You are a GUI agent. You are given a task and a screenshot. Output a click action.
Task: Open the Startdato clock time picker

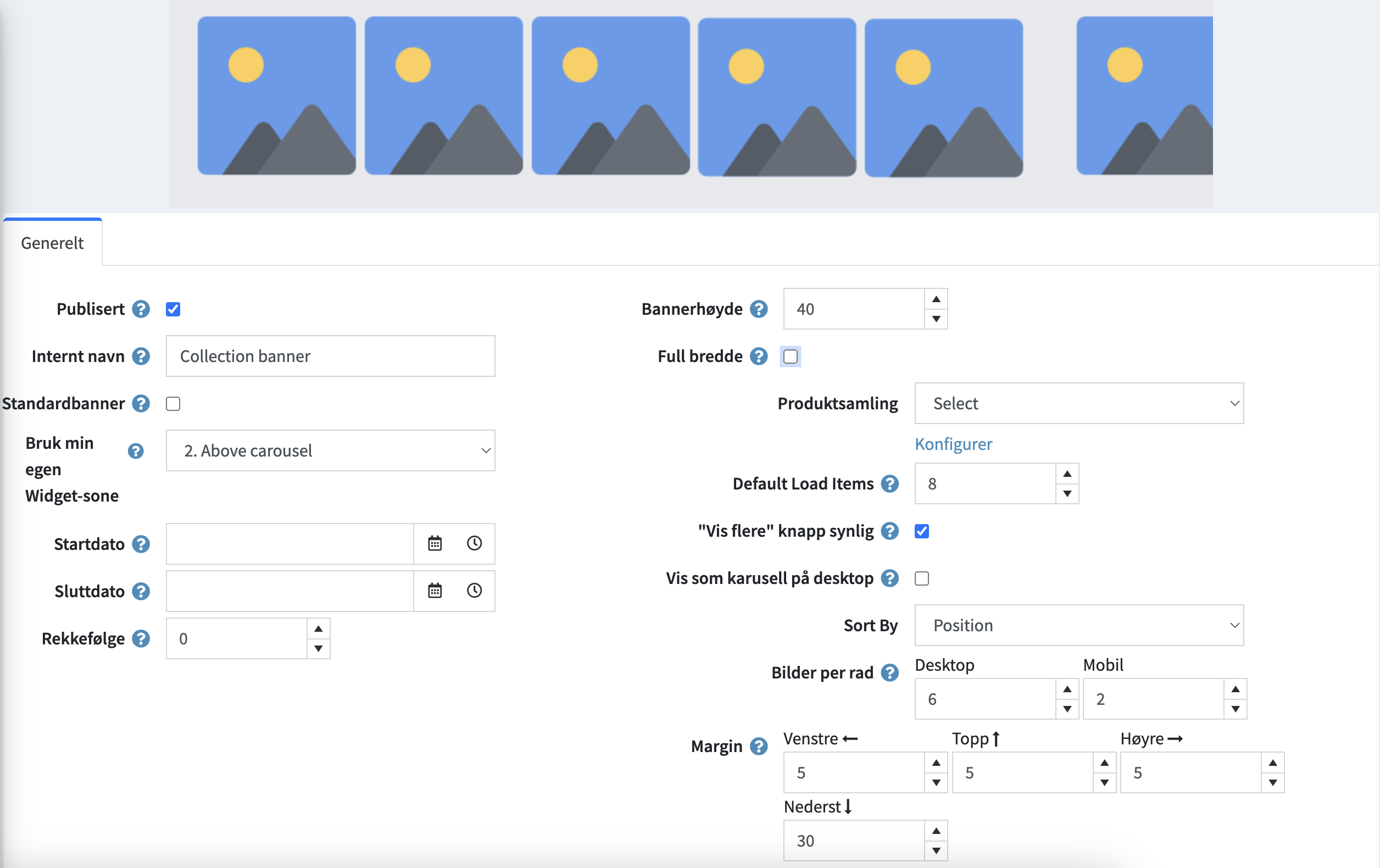point(474,543)
